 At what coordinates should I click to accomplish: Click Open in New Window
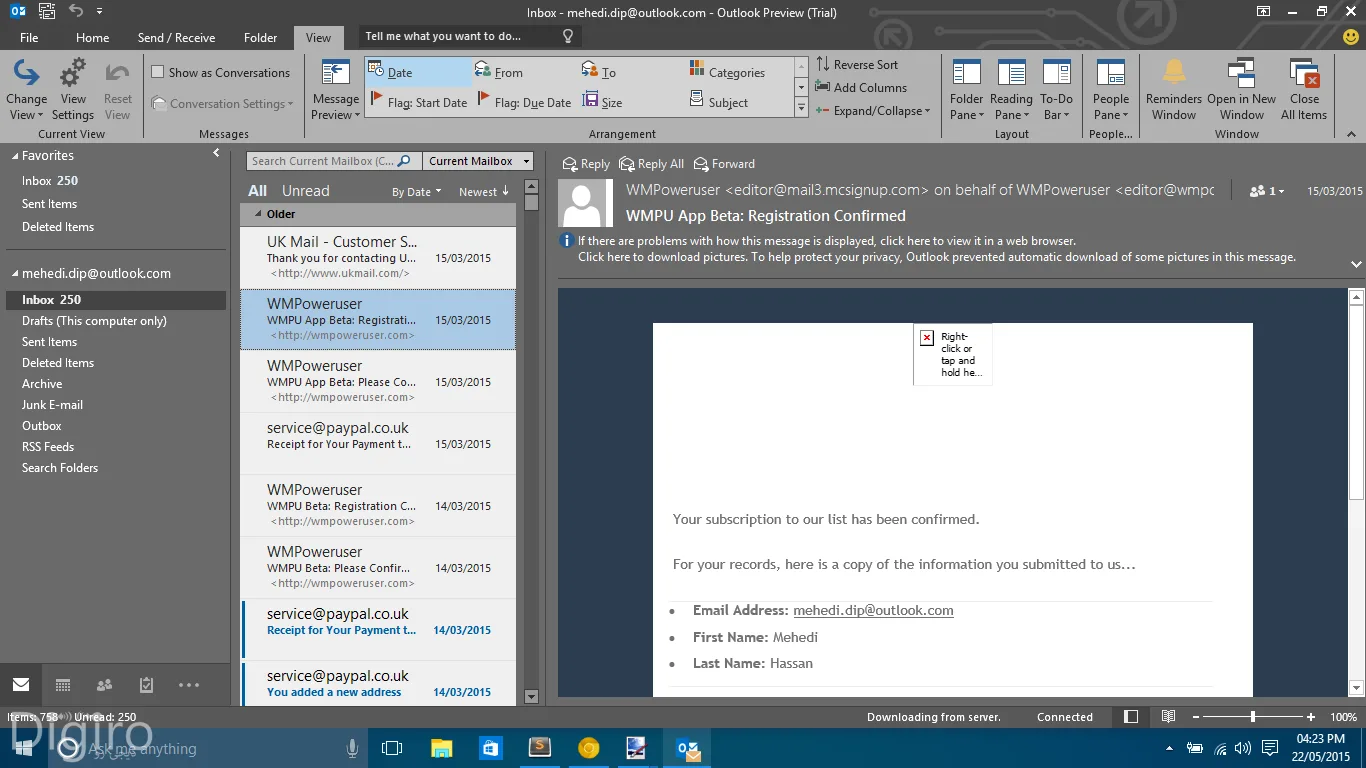click(x=1241, y=90)
